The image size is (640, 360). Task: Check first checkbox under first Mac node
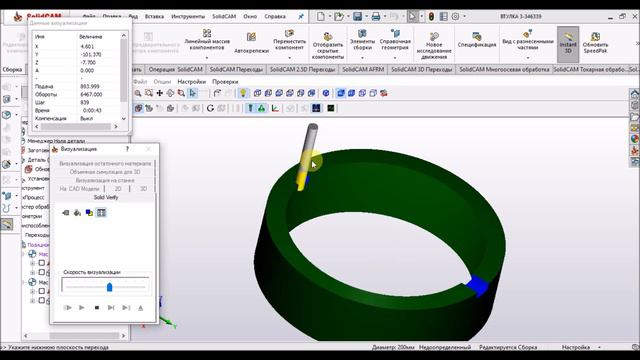pos(42,262)
